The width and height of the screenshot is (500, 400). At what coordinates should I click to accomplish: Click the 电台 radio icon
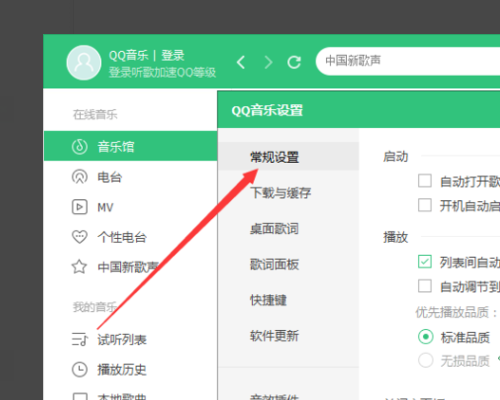pyautogui.click(x=80, y=177)
